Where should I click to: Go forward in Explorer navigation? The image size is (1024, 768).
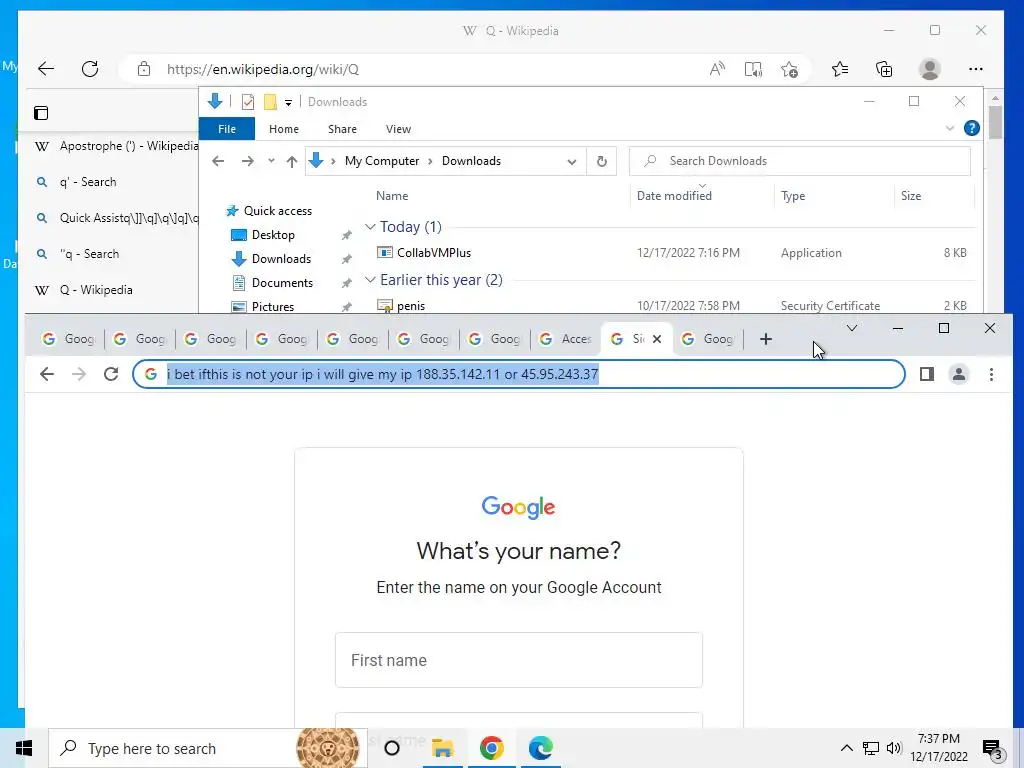coord(248,161)
